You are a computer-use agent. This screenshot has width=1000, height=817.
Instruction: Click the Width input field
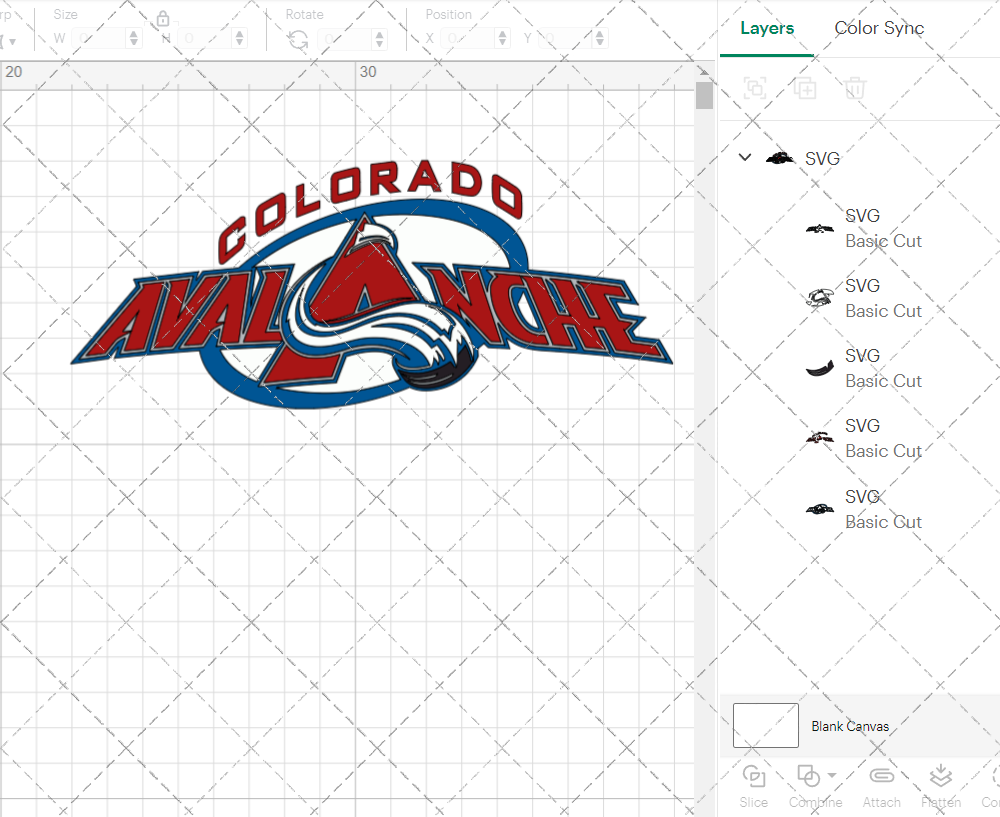tap(99, 38)
